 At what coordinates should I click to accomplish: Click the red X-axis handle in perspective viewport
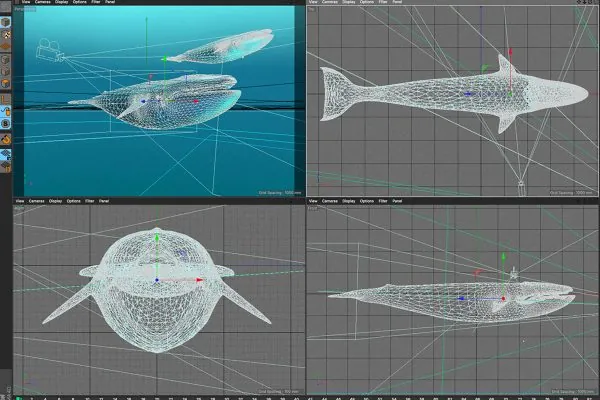196,101
